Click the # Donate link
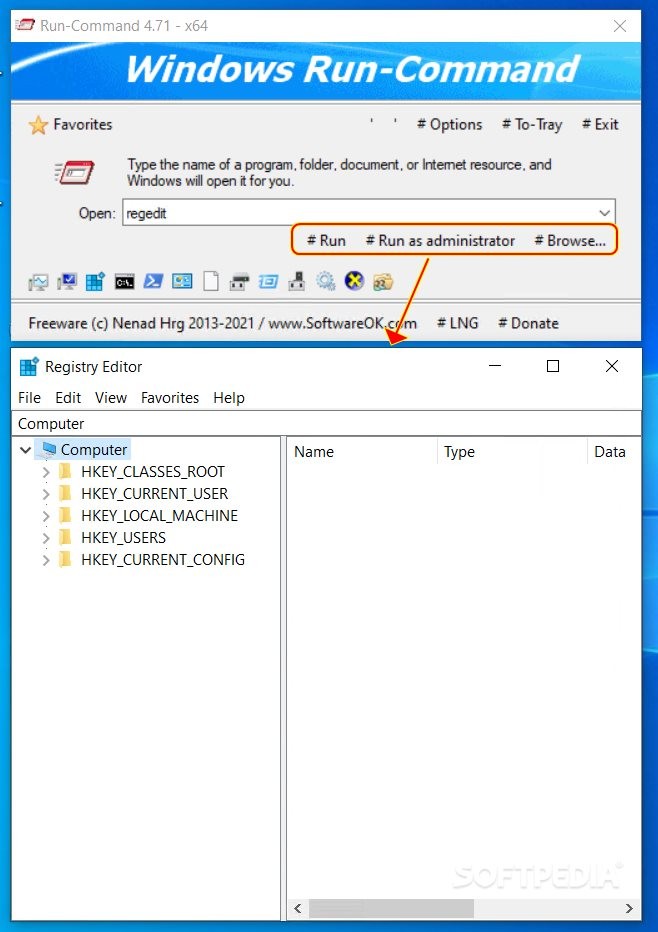Screen dimensions: 658x932 [528, 323]
